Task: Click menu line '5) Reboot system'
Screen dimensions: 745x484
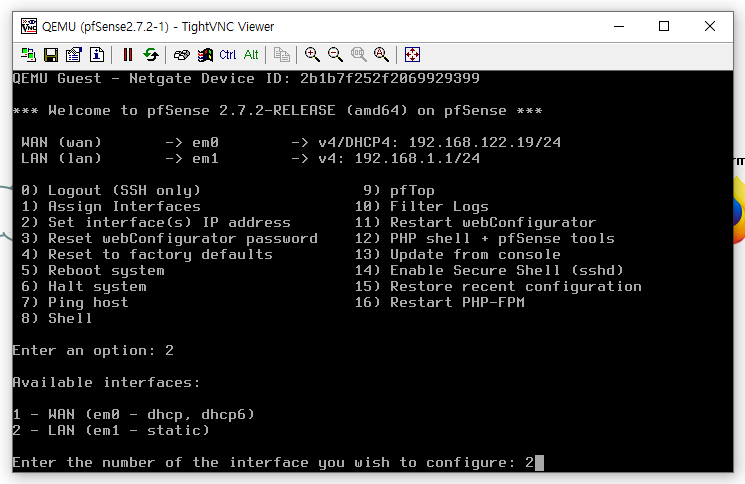Action: point(93,271)
